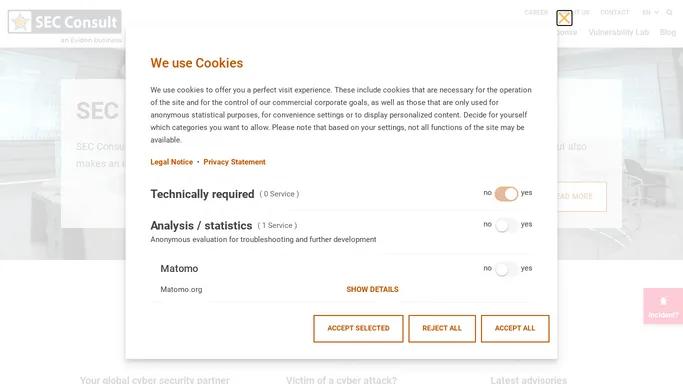
Task: Open the Career menu item
Action: 536,12
